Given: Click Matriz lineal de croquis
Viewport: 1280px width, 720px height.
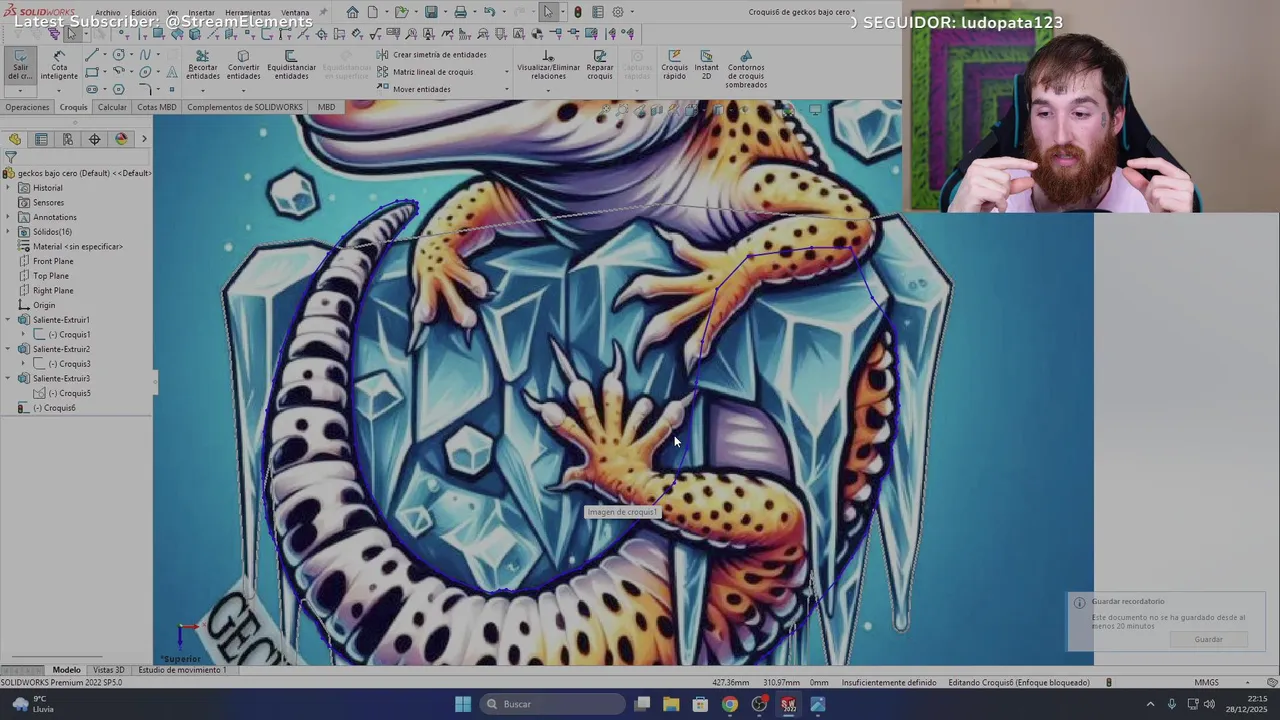Looking at the screenshot, I should pos(425,72).
